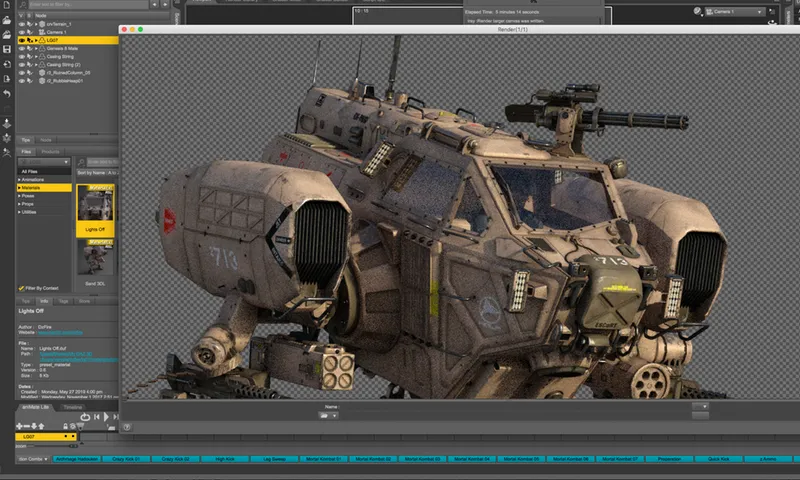Toggle visibility eye for Casing String
Viewport: 800px width, 480px height.
(22, 57)
